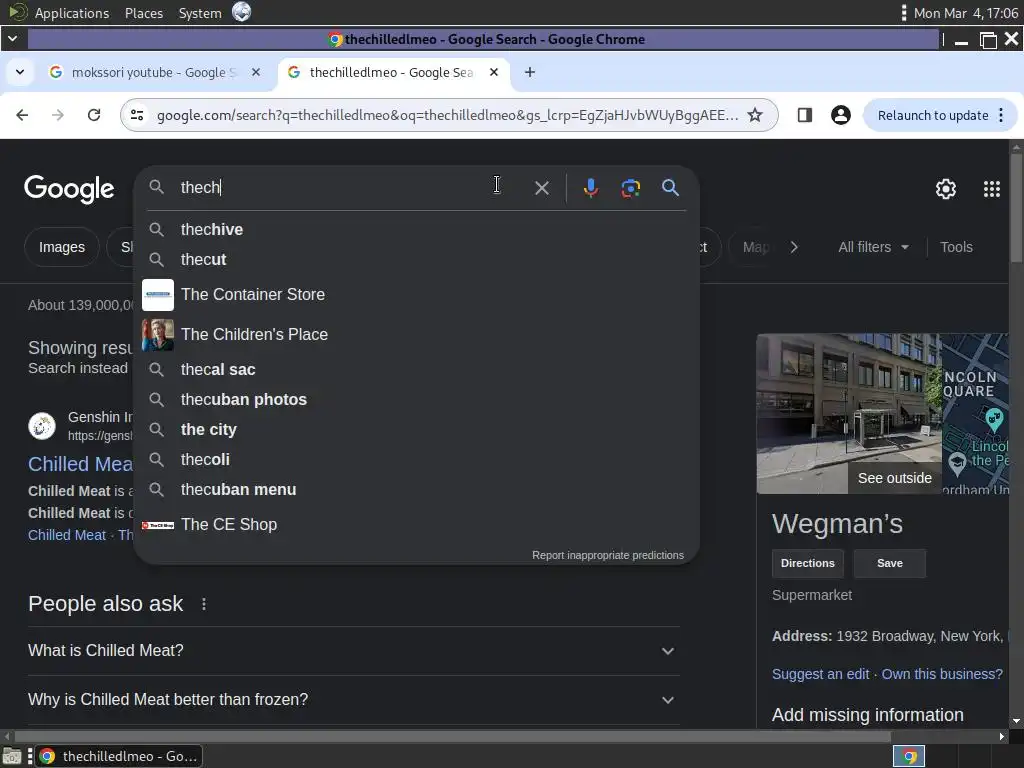Viewport: 1024px width, 768px height.
Task: Choose The Container Store suggestion
Action: [416, 295]
